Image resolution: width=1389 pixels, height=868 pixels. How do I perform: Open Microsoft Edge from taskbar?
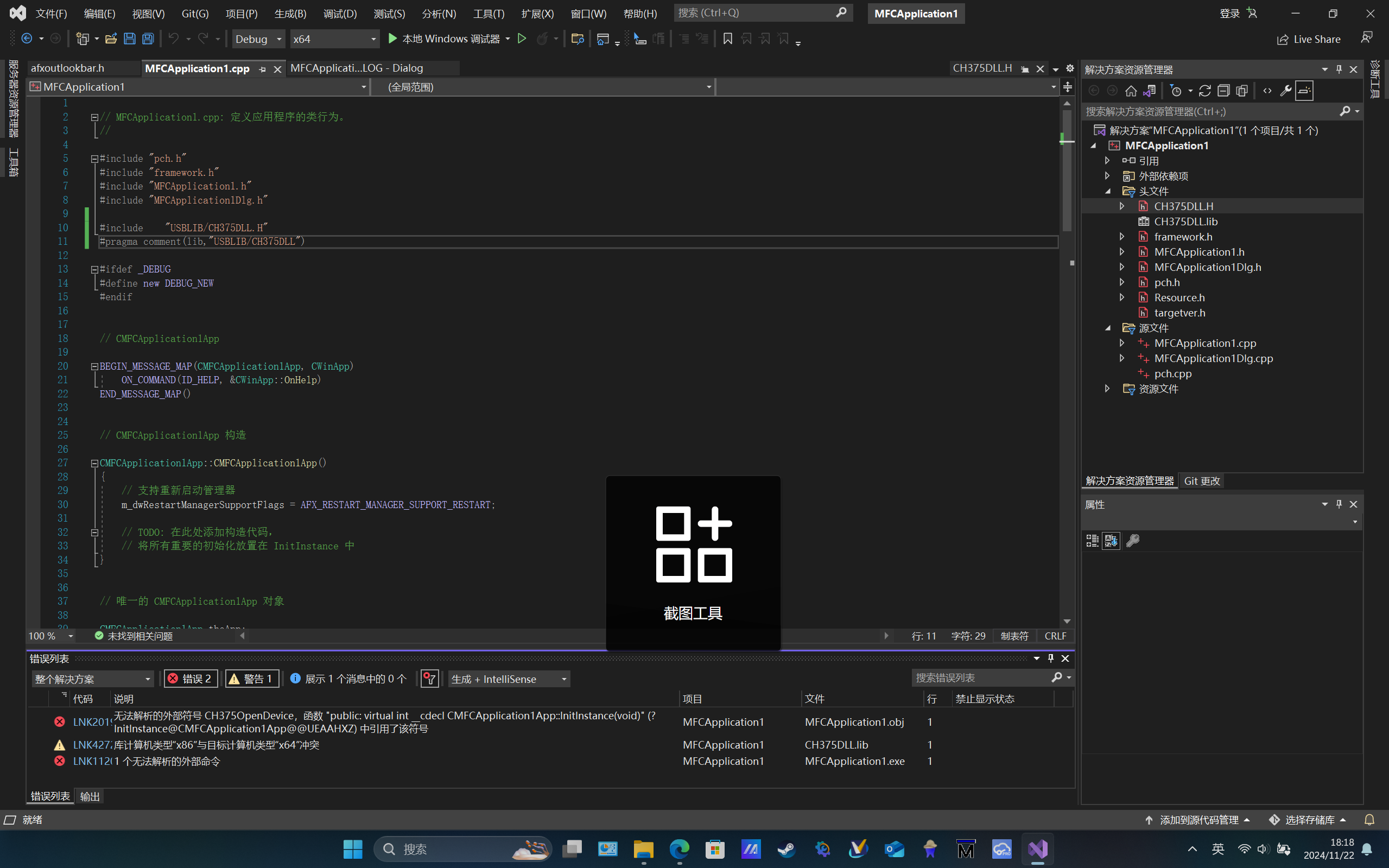click(x=680, y=849)
